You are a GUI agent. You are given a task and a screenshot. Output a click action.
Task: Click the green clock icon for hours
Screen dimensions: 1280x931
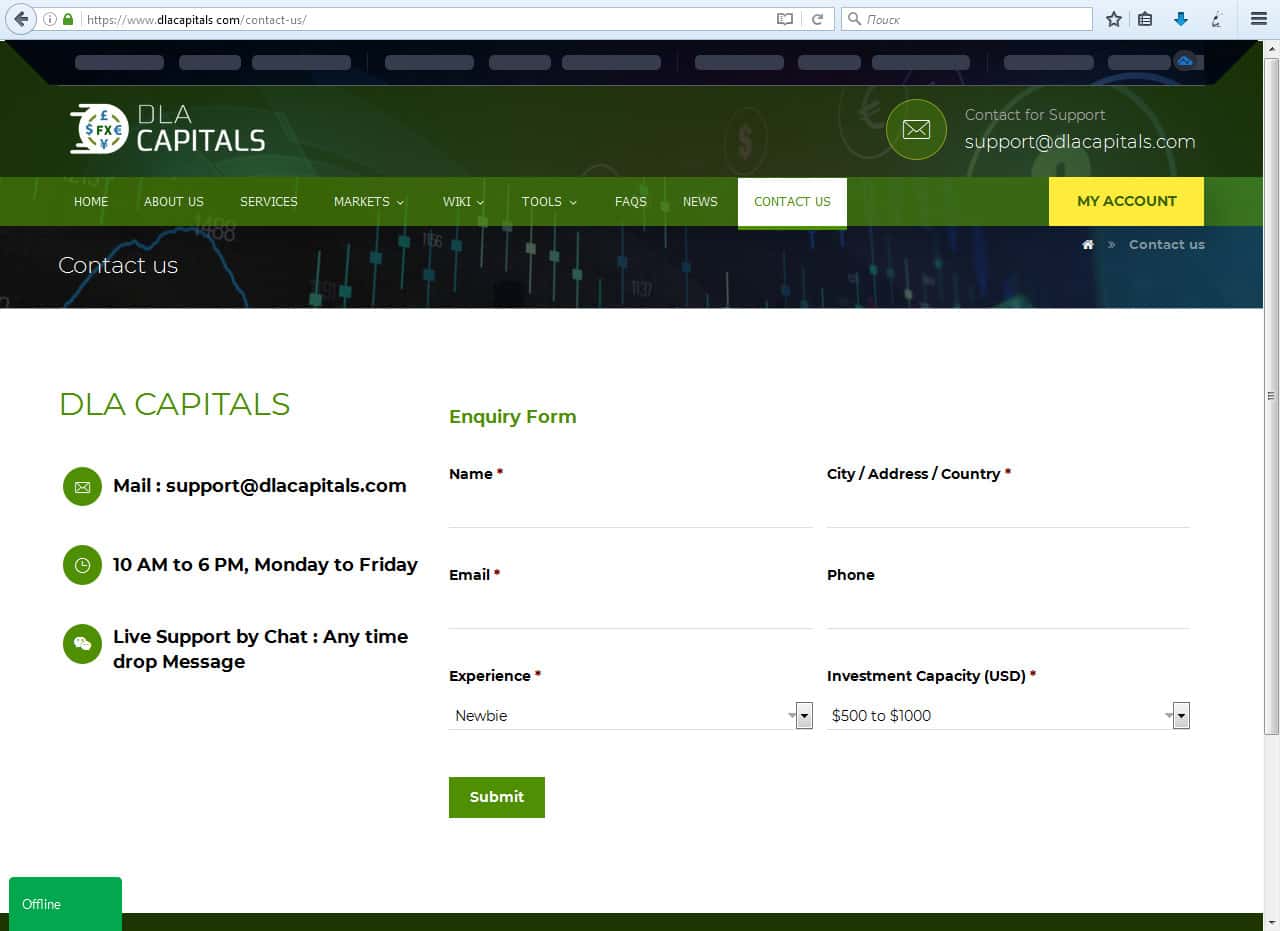(82, 565)
